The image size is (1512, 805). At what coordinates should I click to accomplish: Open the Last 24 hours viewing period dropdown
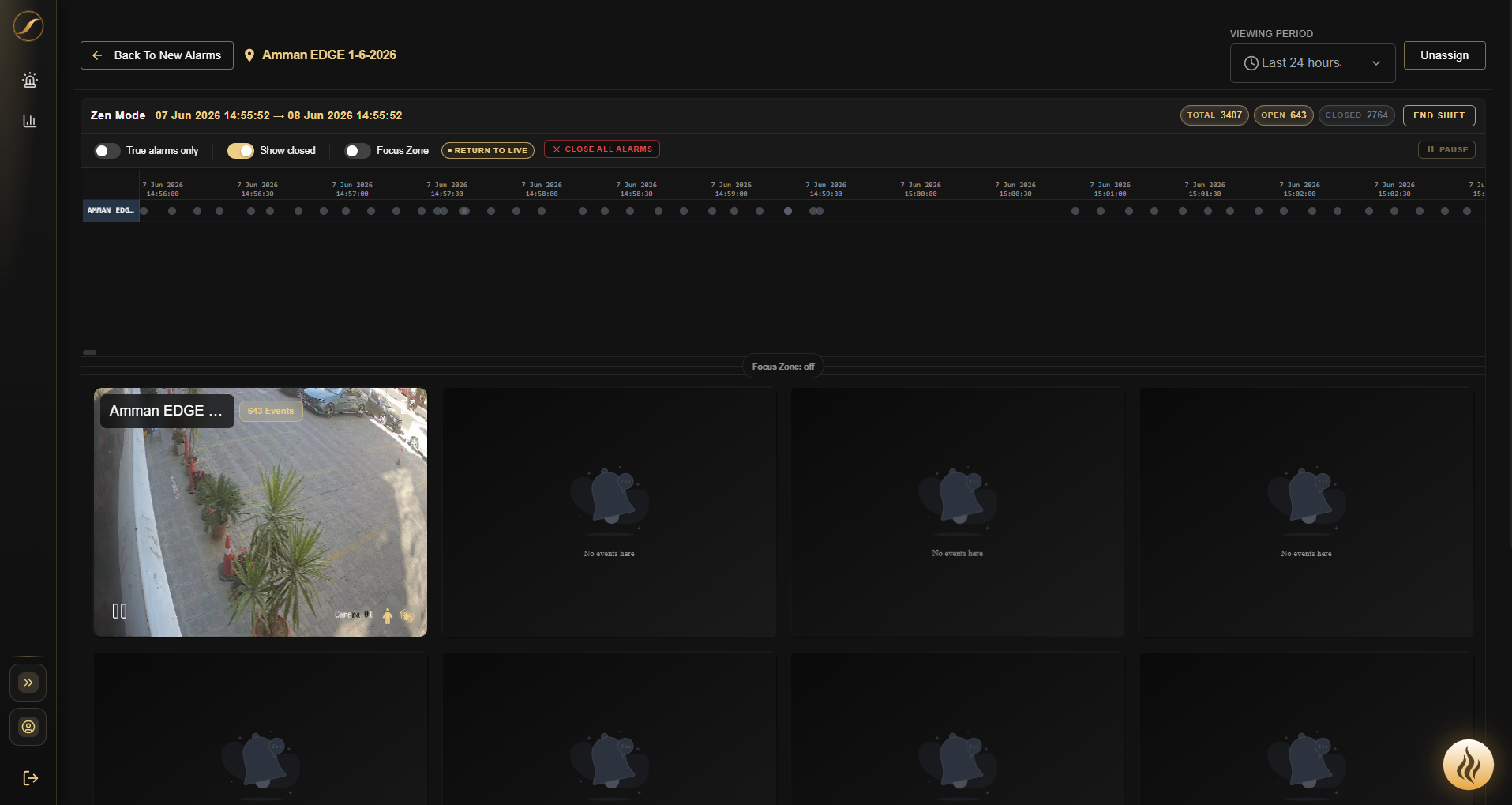pos(1312,63)
